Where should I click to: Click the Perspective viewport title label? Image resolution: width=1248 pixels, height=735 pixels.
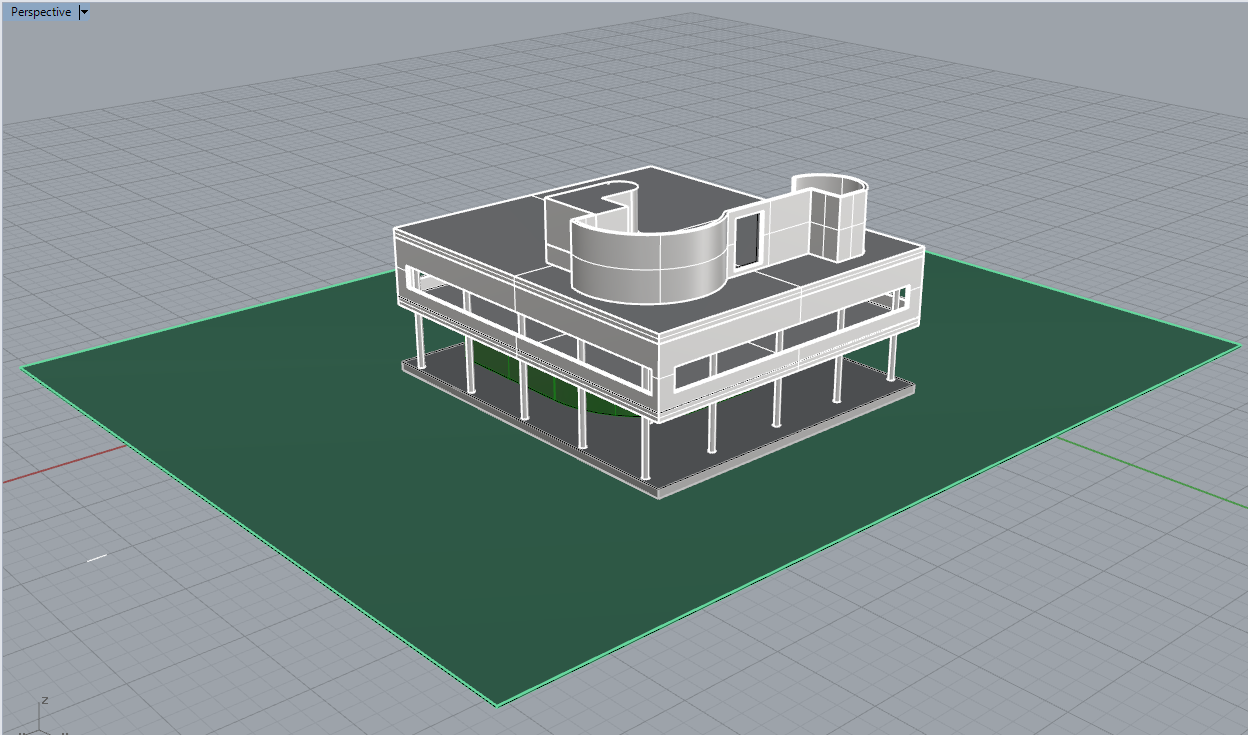pos(41,12)
